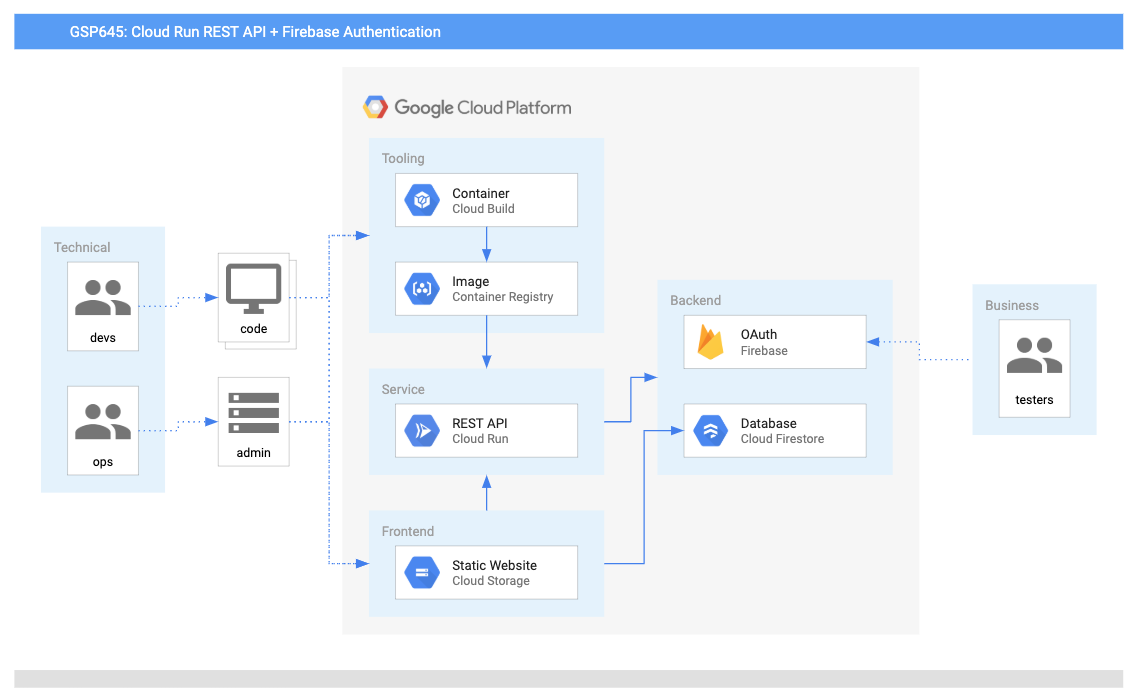Click the "Cloud Firestore" subtitle text

782,439
